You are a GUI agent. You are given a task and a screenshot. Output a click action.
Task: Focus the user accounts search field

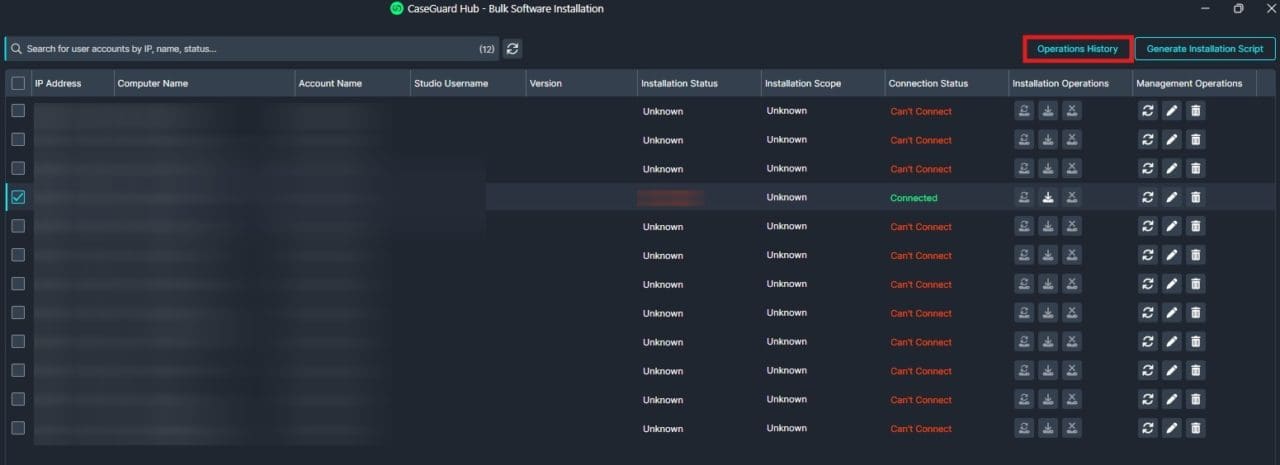coord(240,48)
